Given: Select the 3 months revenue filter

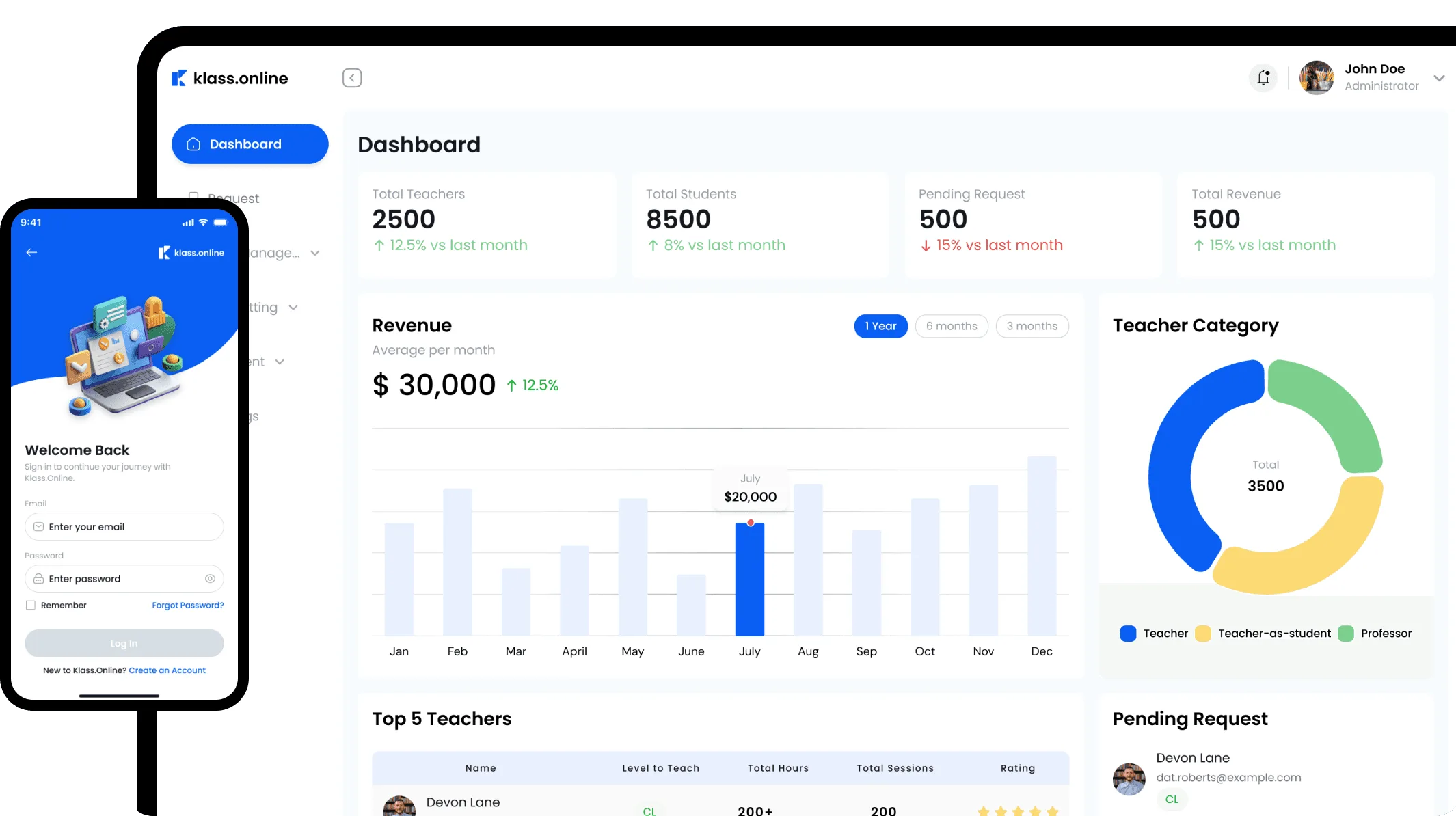Looking at the screenshot, I should 1032,326.
